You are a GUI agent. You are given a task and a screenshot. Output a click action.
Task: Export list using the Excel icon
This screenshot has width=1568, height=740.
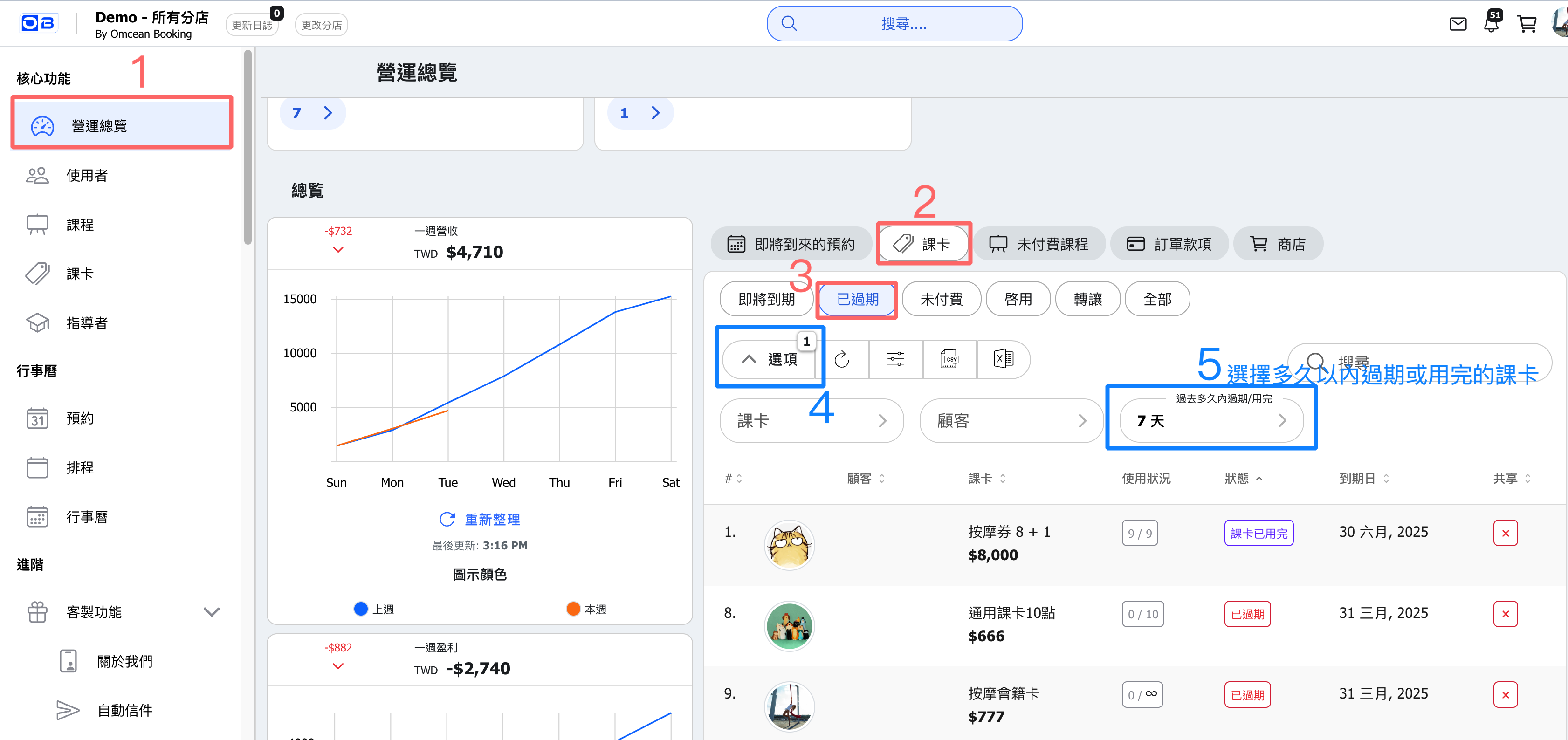1003,359
